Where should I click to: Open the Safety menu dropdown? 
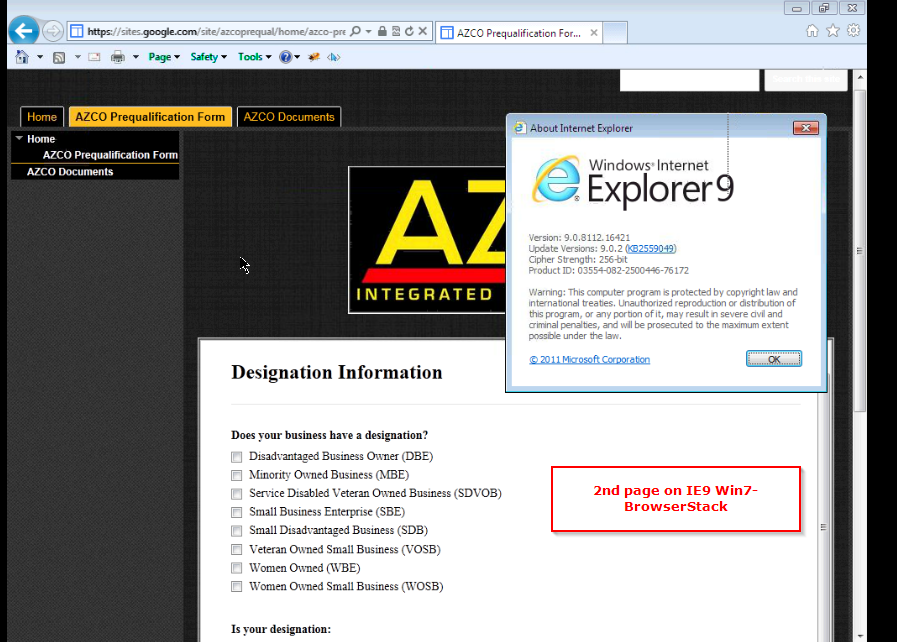pos(209,57)
